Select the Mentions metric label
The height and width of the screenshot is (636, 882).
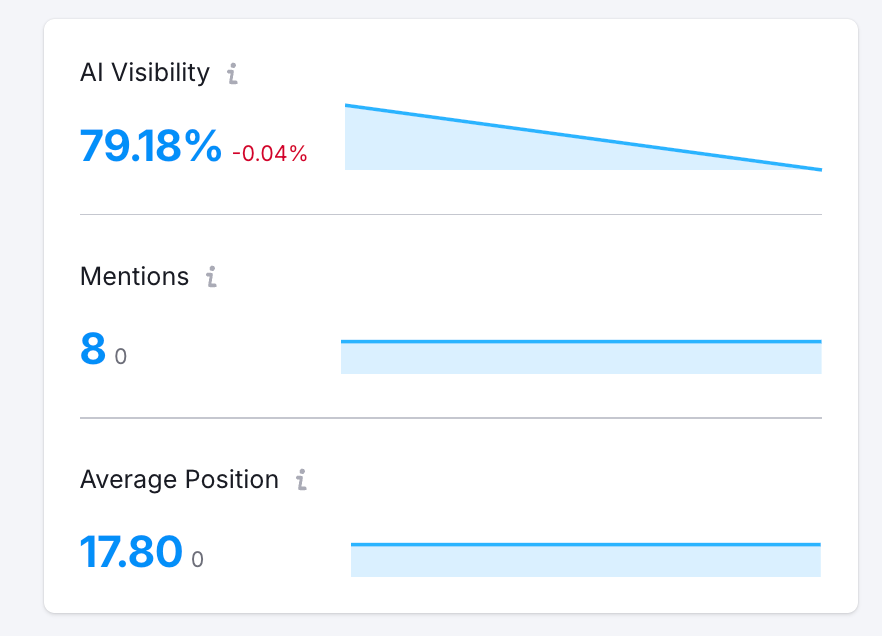pyautogui.click(x=134, y=277)
